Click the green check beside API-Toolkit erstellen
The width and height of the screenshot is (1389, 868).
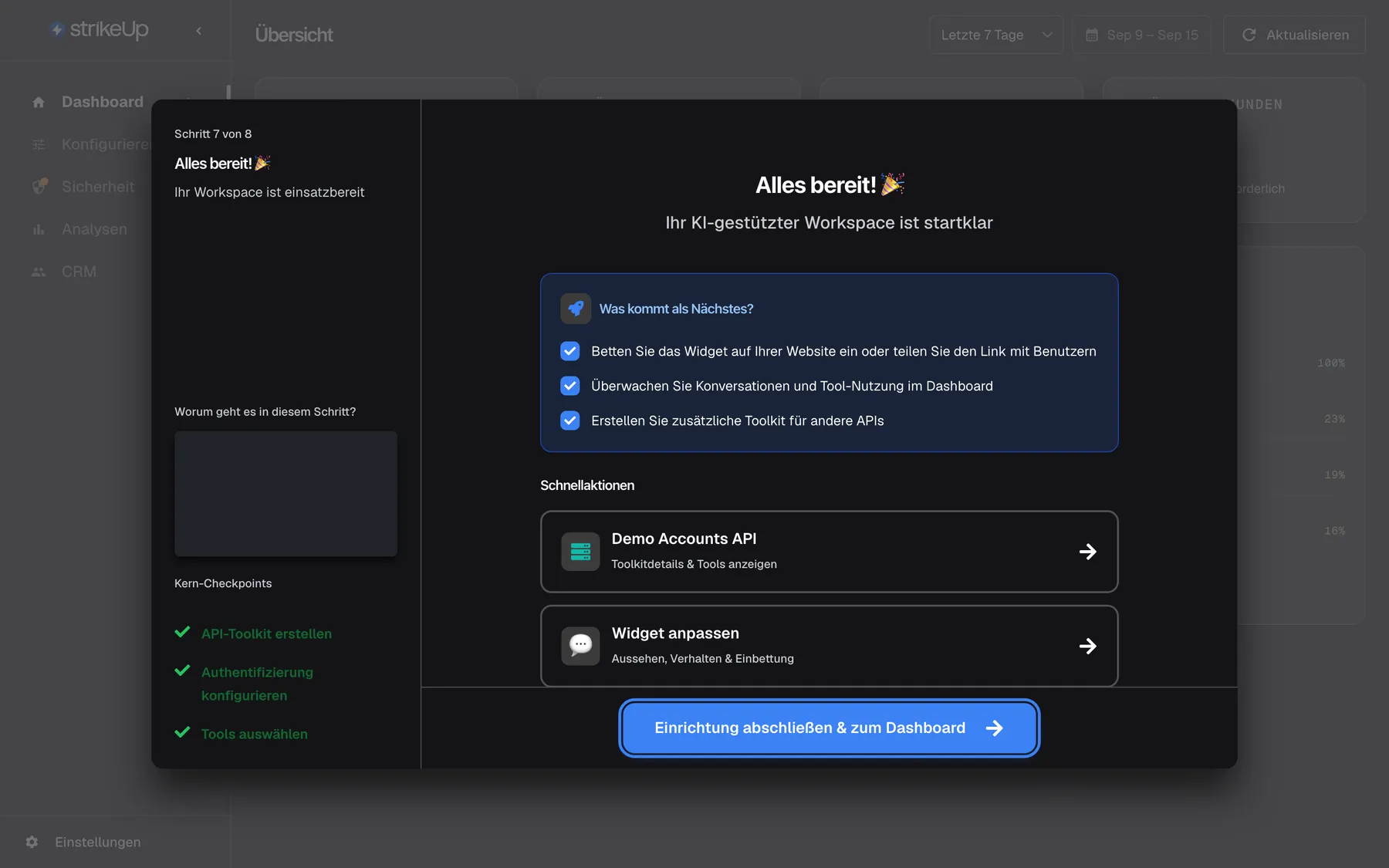[182, 632]
